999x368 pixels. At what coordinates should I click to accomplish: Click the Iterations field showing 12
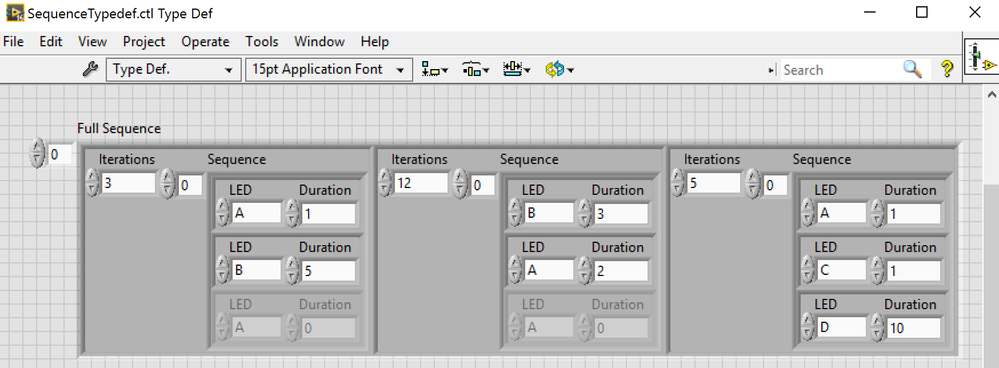[420, 183]
